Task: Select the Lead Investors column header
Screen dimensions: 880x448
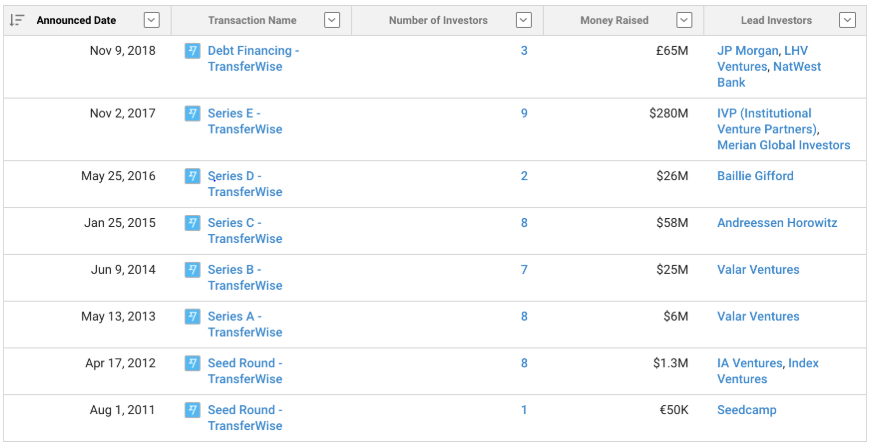Action: (776, 20)
